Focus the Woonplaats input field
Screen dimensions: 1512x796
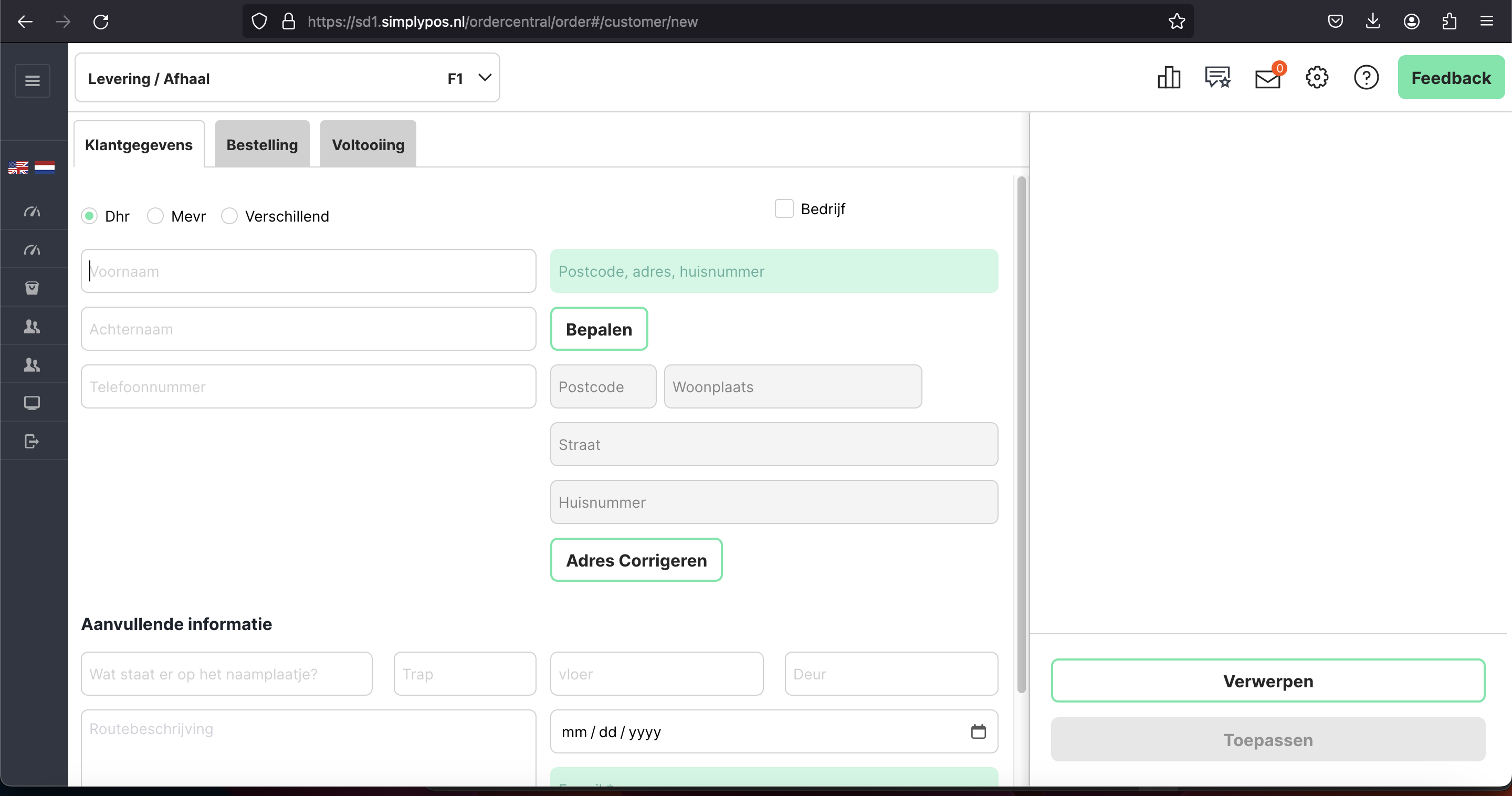click(792, 387)
